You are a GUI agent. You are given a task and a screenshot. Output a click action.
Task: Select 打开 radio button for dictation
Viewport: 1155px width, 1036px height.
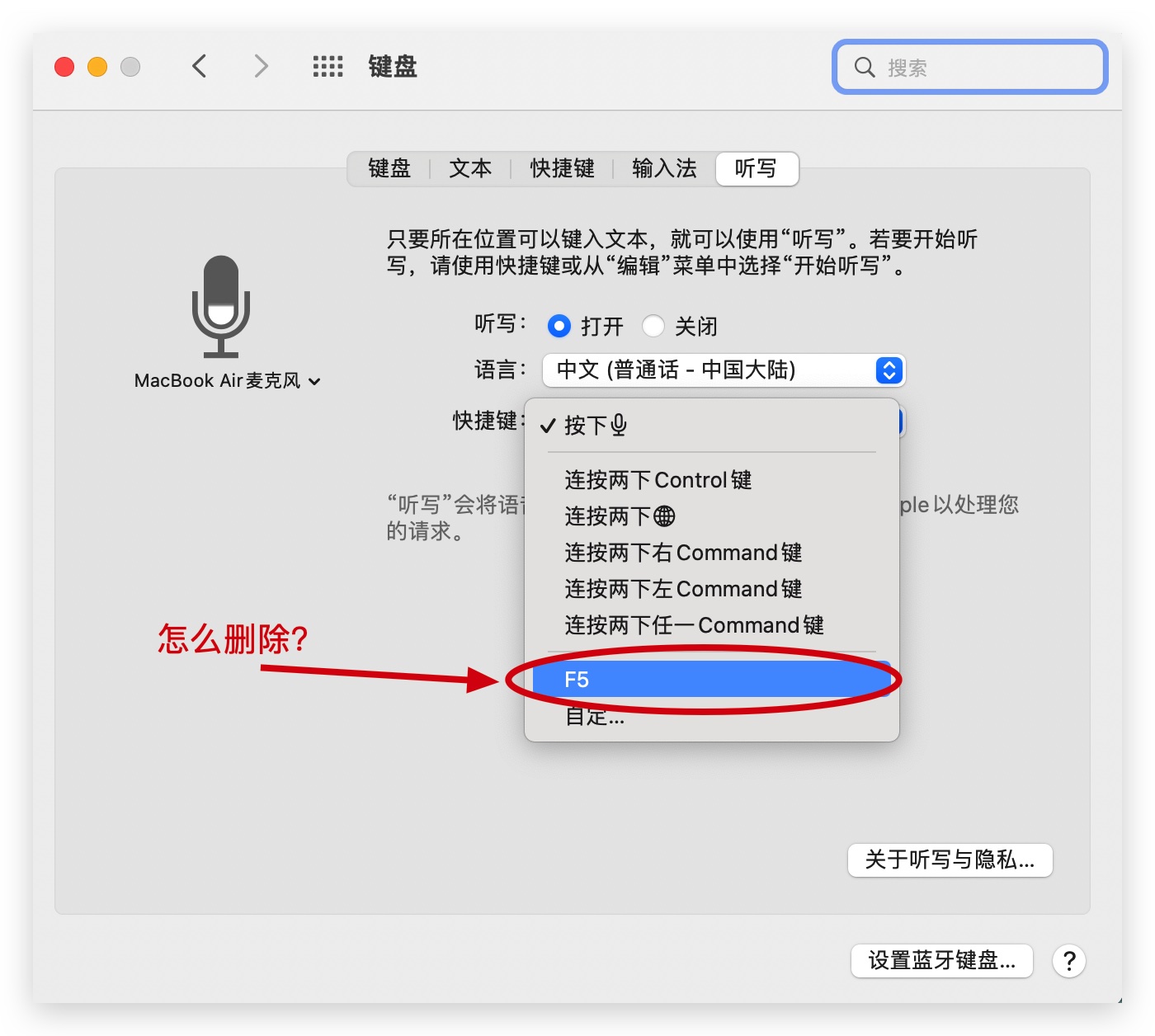(559, 327)
